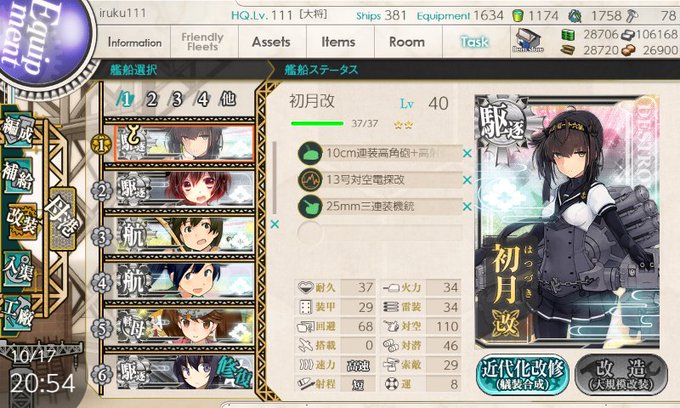Open the Assets menu
Viewport: 680px width, 408px height.
click(271, 42)
